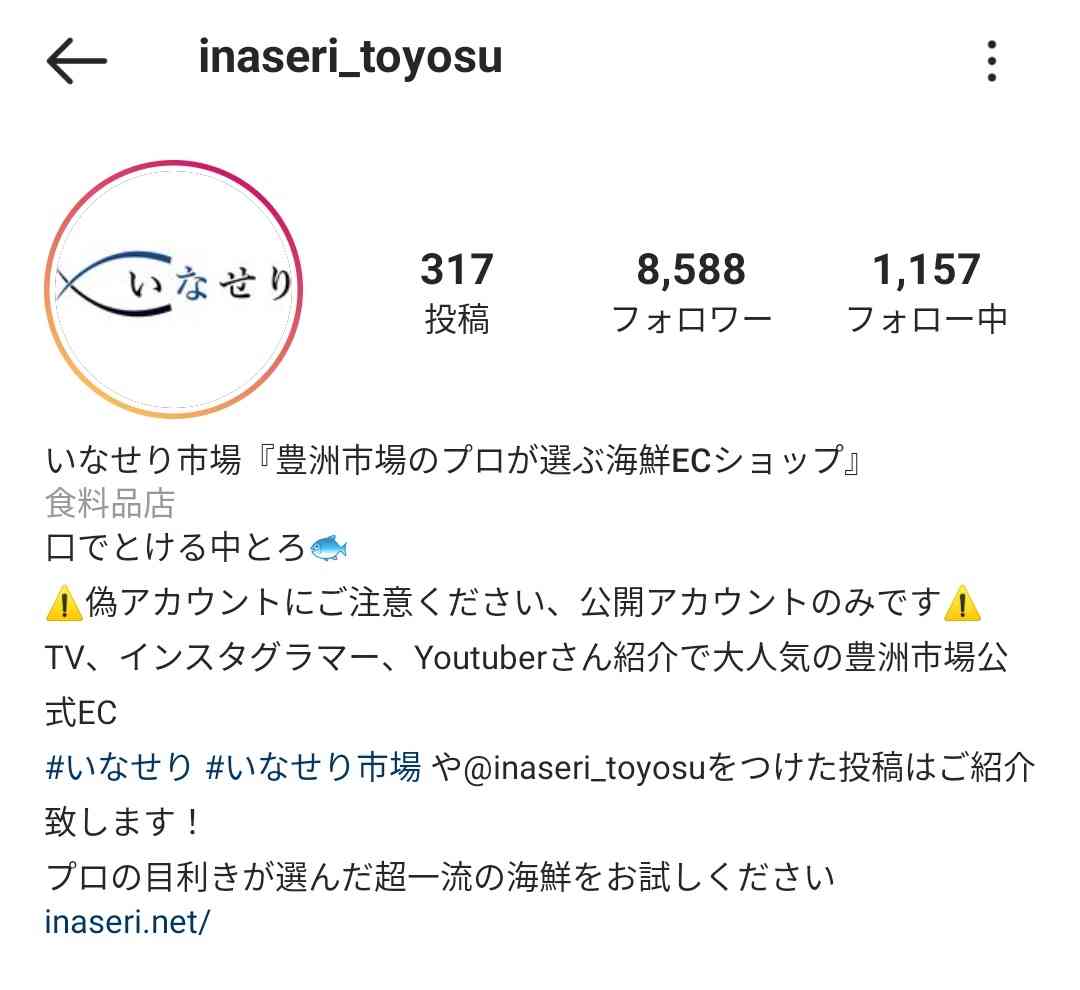
Task: Tap the back arrow icon
Action: [x=76, y=61]
